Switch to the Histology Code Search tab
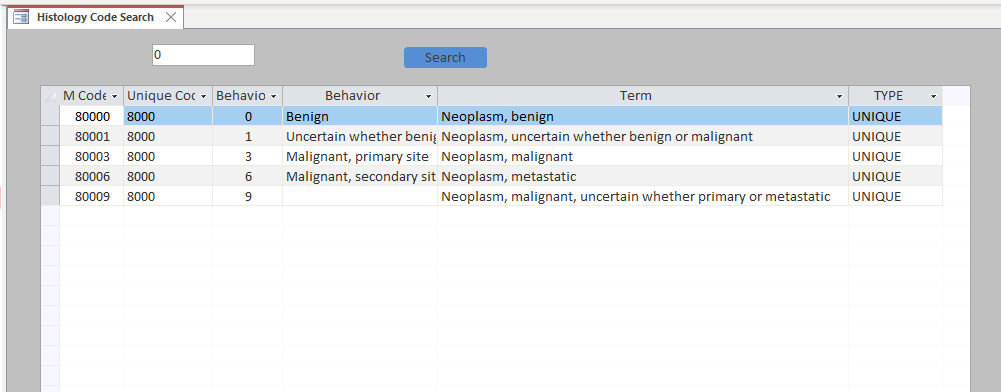 point(95,17)
